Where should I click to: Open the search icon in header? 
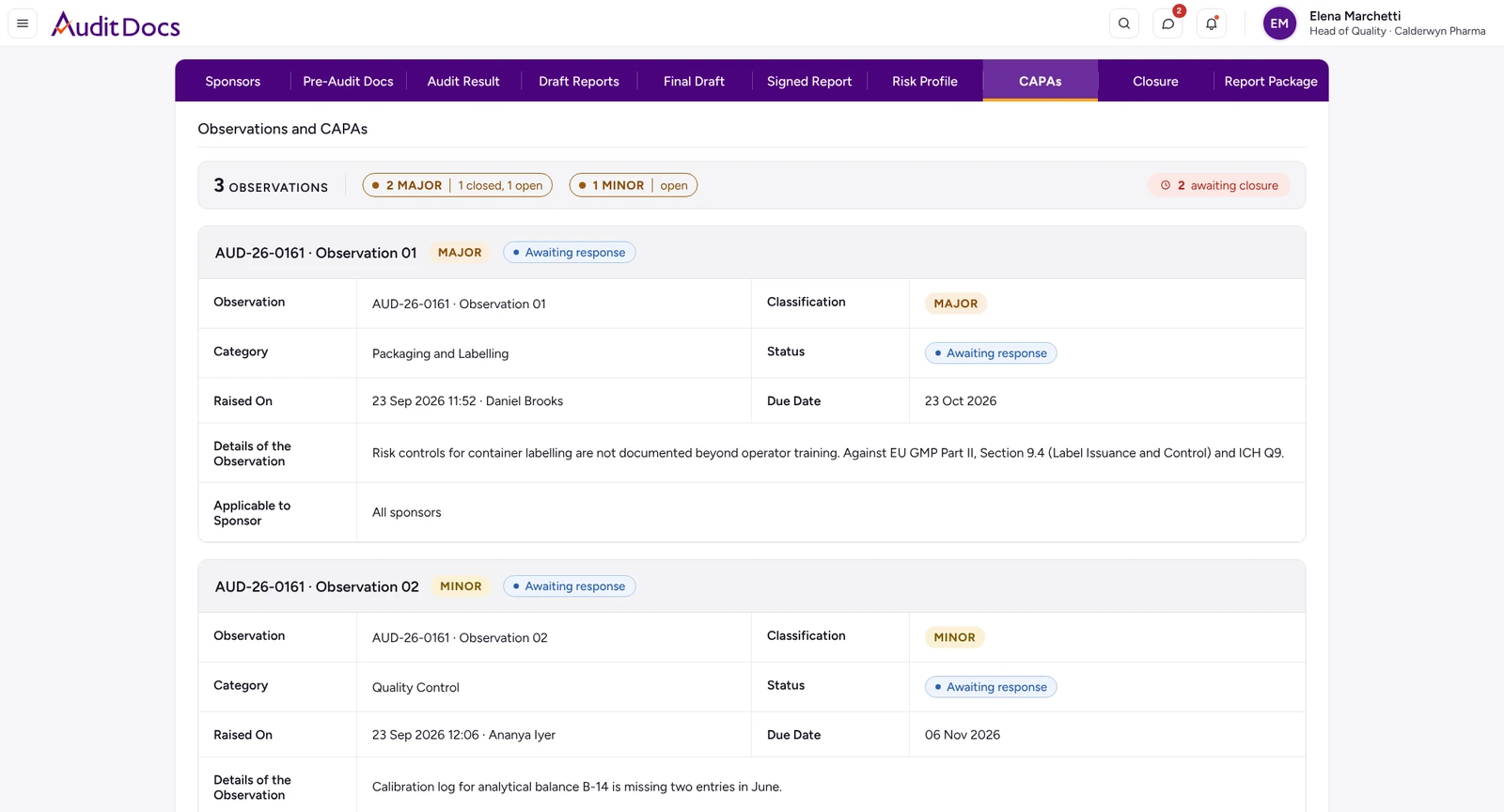click(x=1124, y=23)
